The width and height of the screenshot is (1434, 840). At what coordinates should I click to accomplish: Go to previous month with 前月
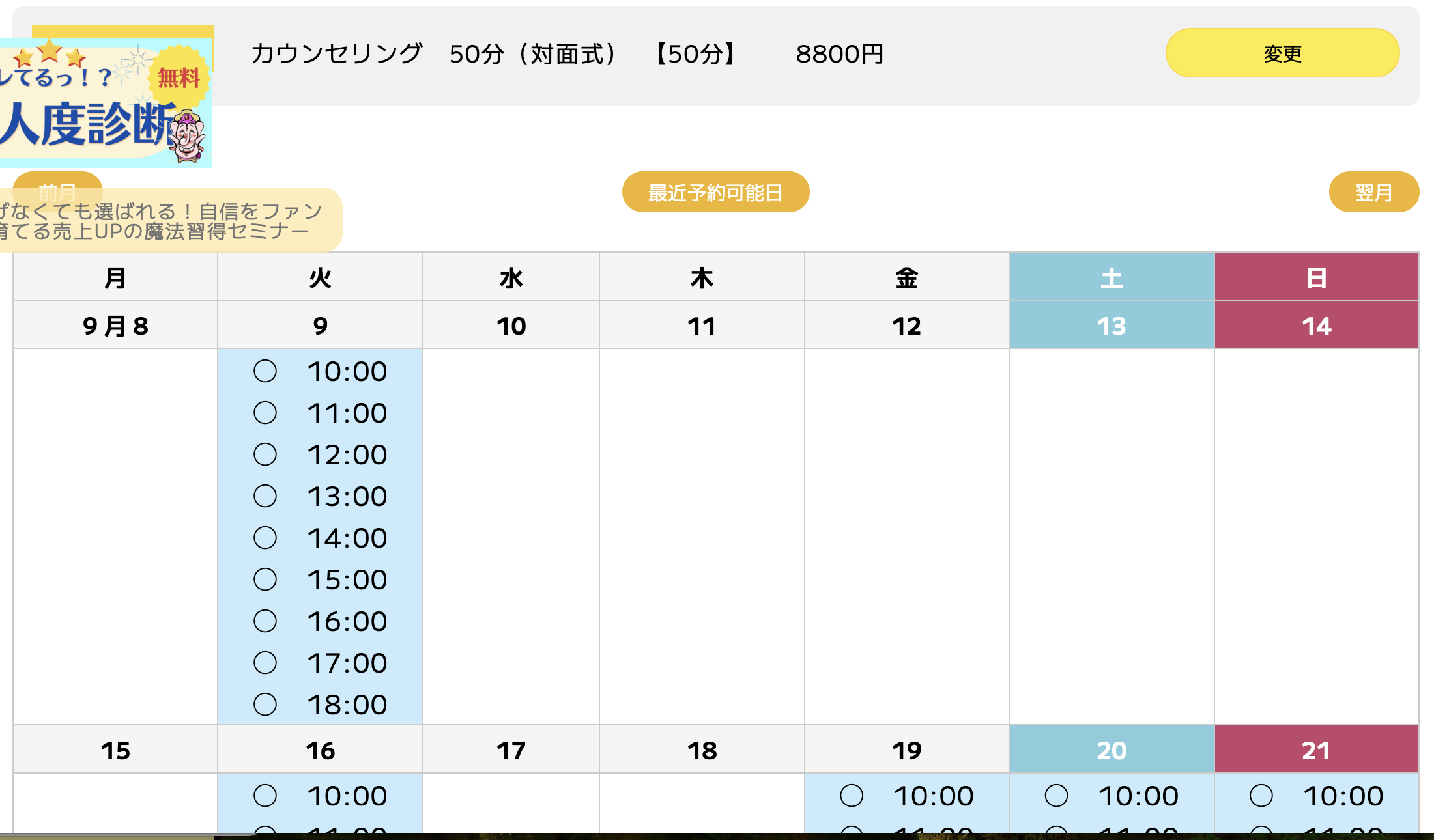click(57, 181)
